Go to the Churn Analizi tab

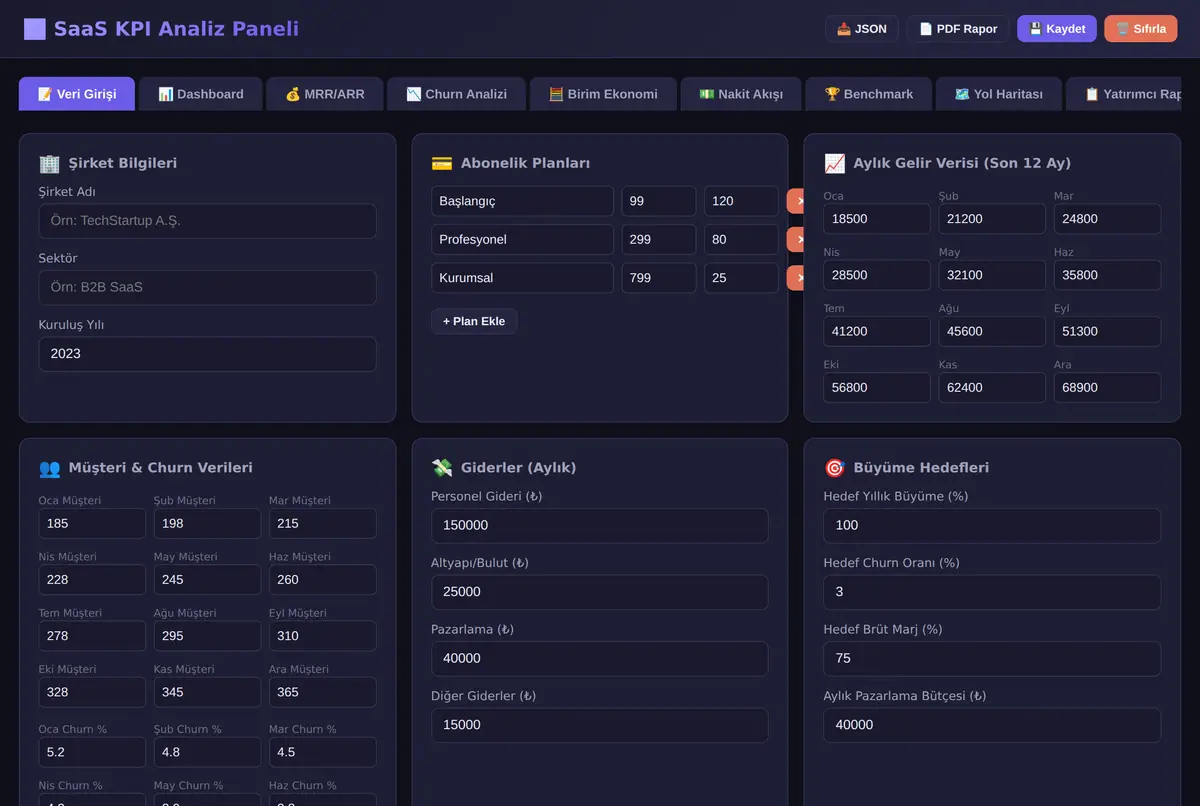[x=456, y=94]
